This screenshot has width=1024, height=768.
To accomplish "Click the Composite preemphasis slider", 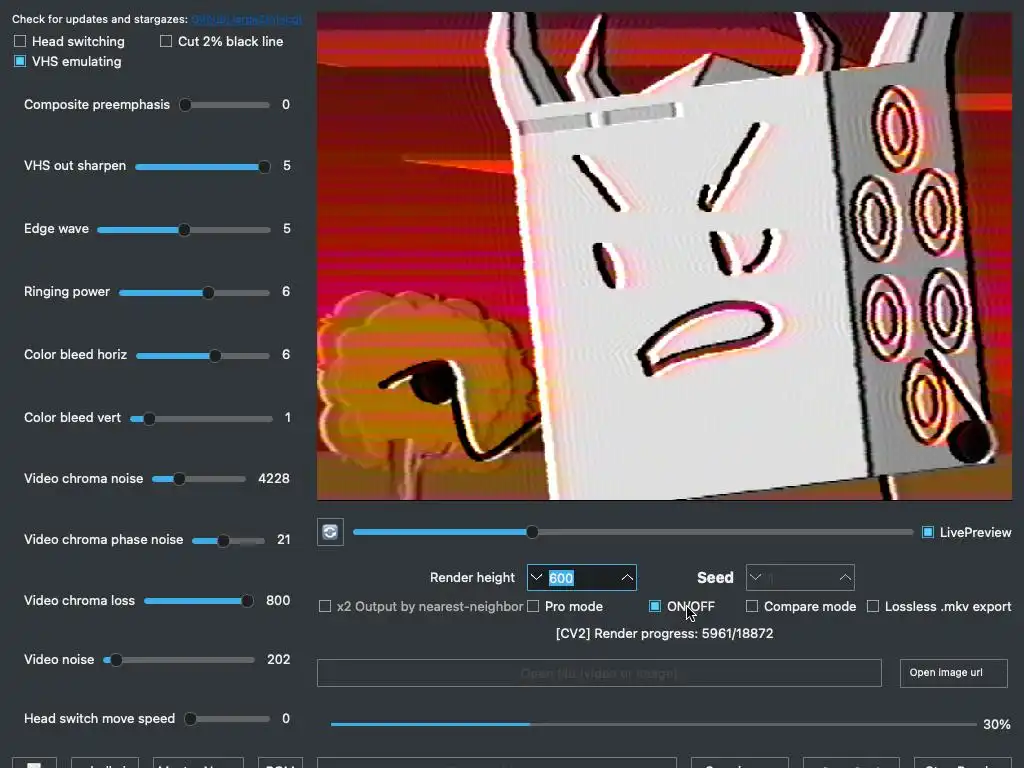I will click(225, 104).
